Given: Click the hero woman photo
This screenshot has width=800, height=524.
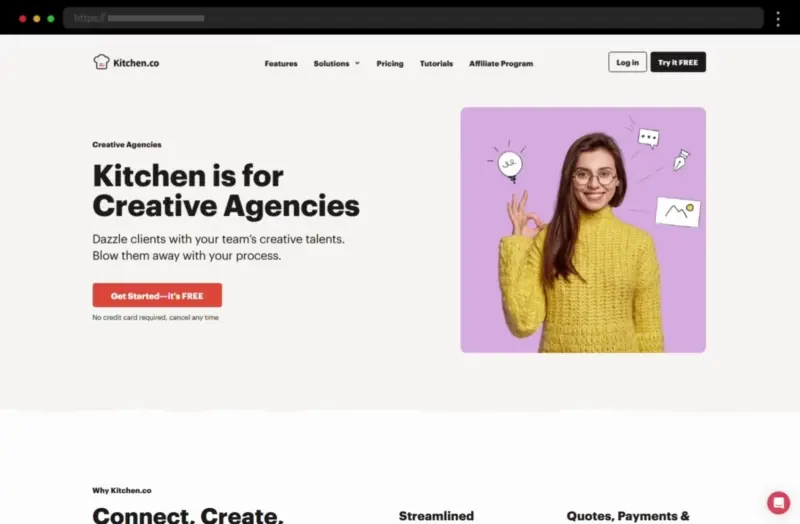Looking at the screenshot, I should tap(583, 230).
